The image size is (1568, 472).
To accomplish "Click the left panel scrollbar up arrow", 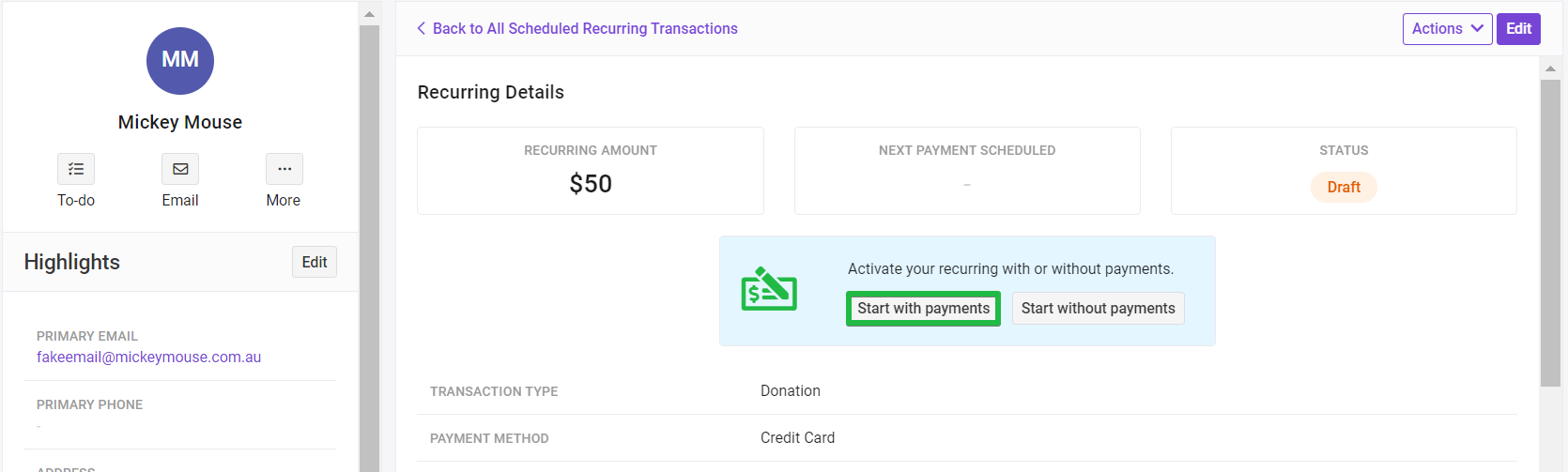I will pos(369,14).
